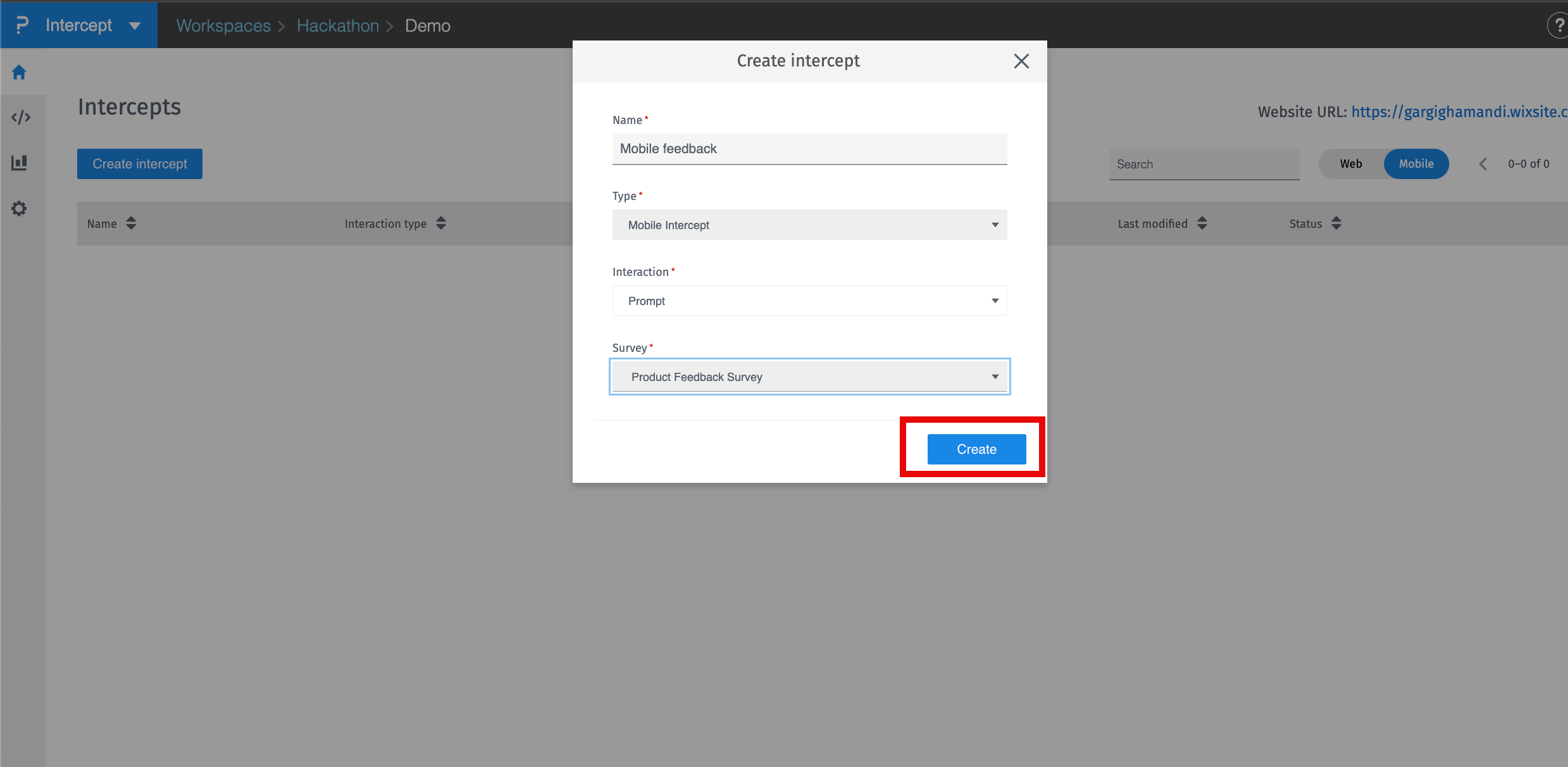Go to Hackathon breadcrumb
This screenshot has height=767, width=1568.
[x=337, y=26]
